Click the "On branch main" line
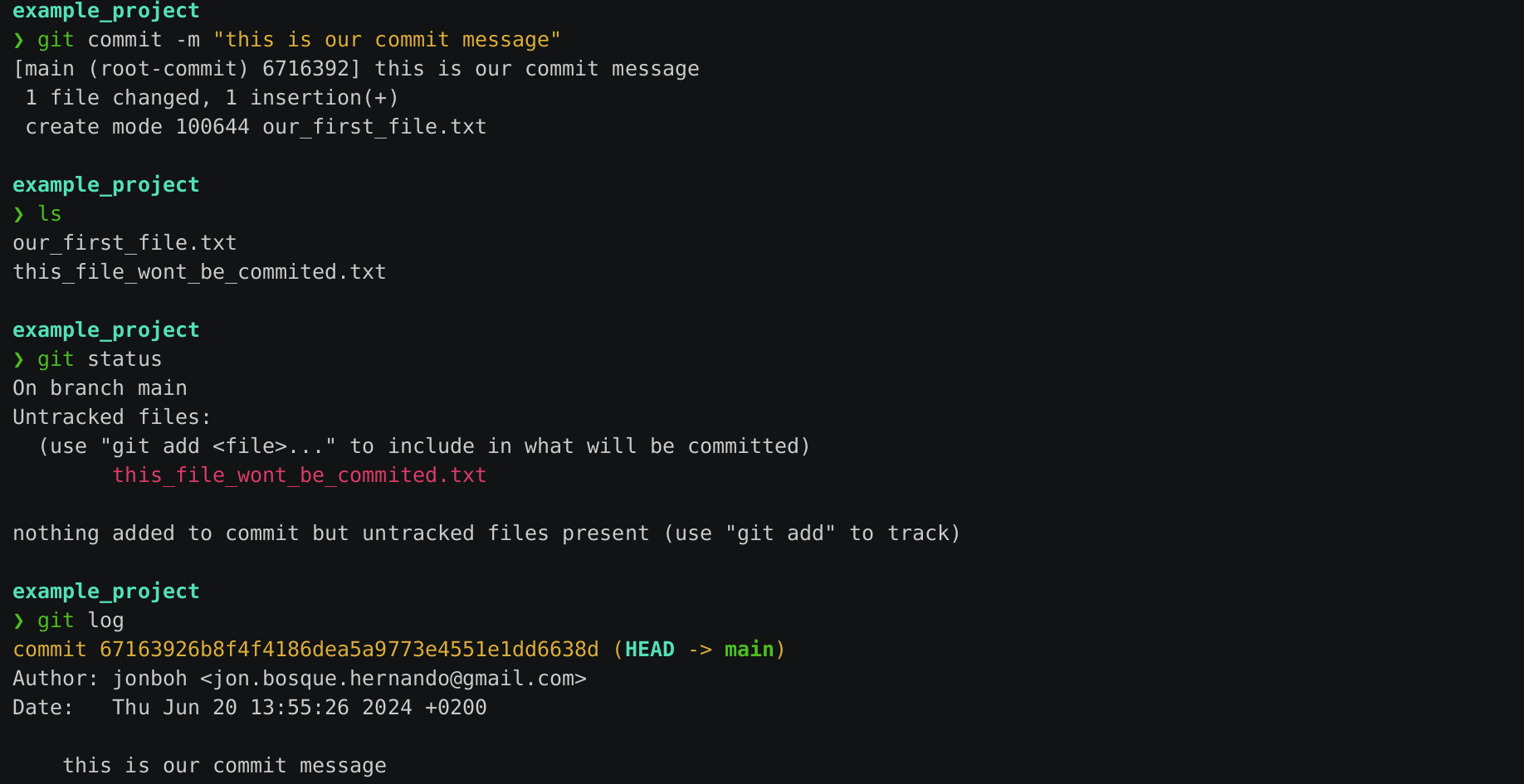The height and width of the screenshot is (784, 1524). coord(100,388)
